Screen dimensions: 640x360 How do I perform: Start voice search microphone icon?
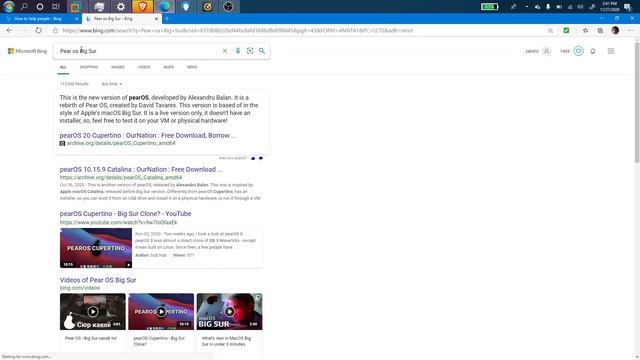[238, 51]
